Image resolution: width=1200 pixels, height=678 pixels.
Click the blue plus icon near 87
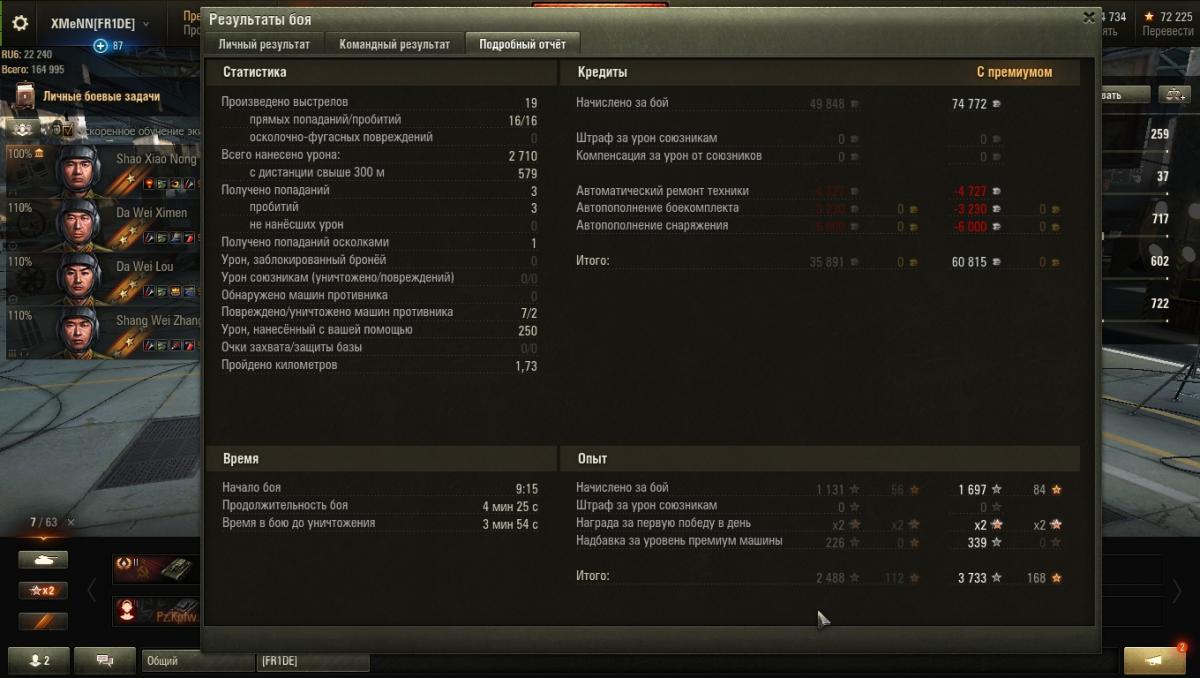click(x=100, y=46)
